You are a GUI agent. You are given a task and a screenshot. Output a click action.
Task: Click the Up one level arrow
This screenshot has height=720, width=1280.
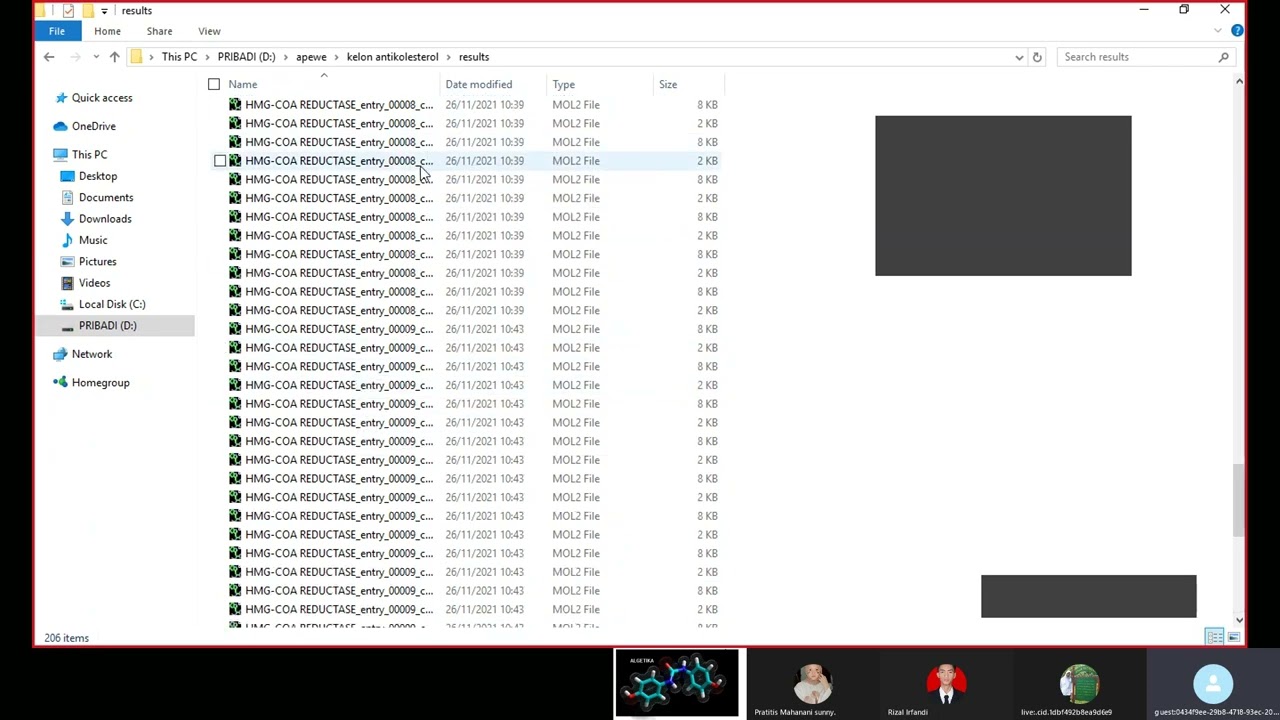pos(114,57)
